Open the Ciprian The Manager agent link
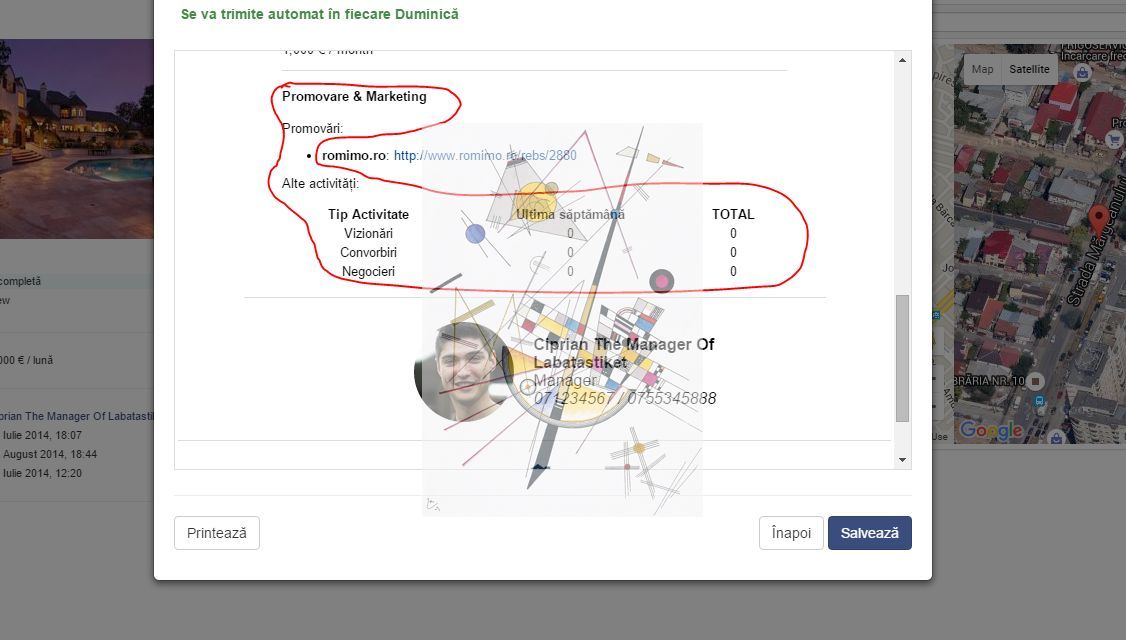The image size is (1126, 640). pyautogui.click(x=76, y=416)
